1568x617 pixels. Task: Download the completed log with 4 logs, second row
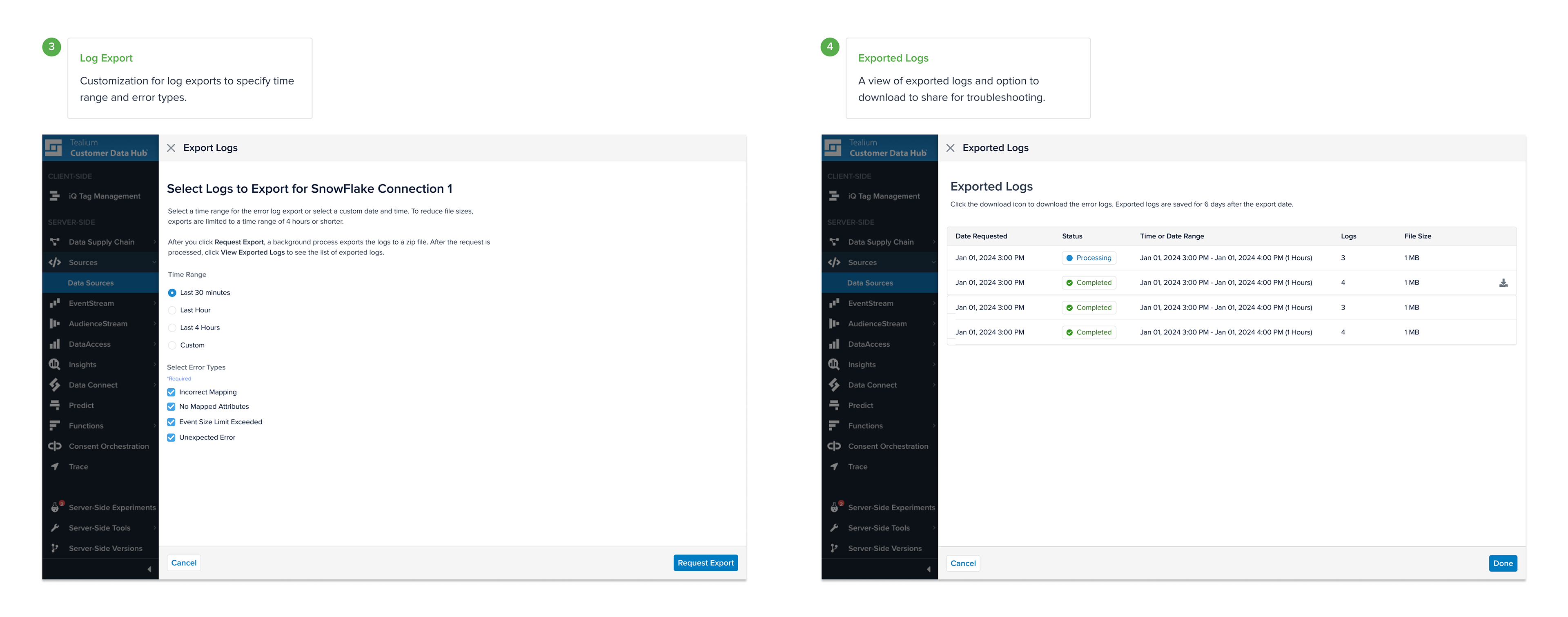(x=1503, y=283)
